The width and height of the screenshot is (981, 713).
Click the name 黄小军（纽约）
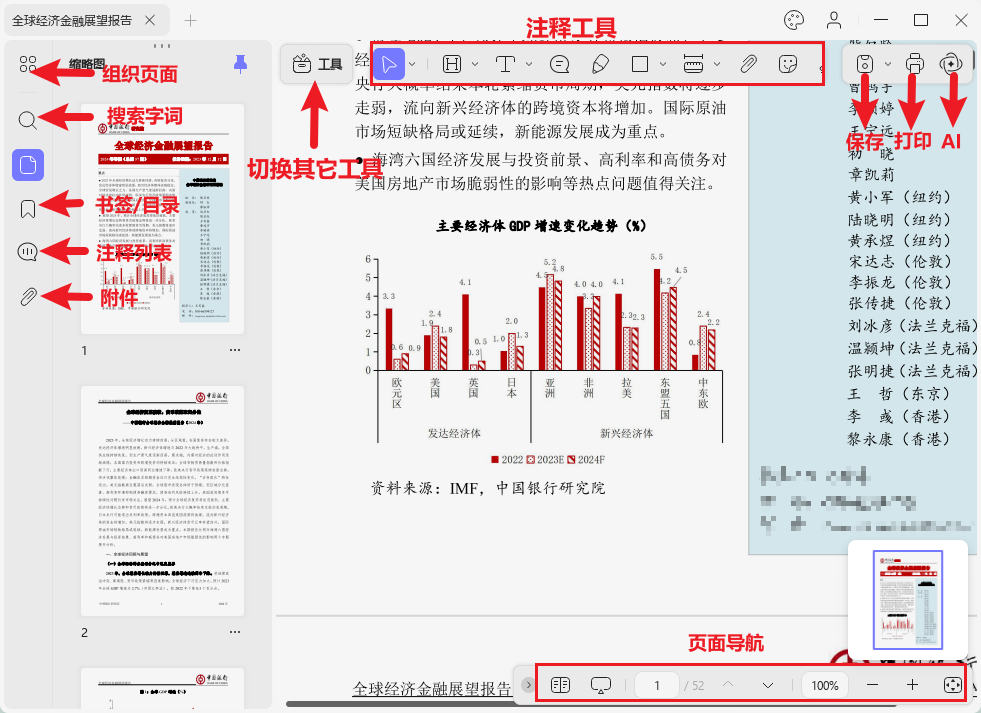pos(900,197)
